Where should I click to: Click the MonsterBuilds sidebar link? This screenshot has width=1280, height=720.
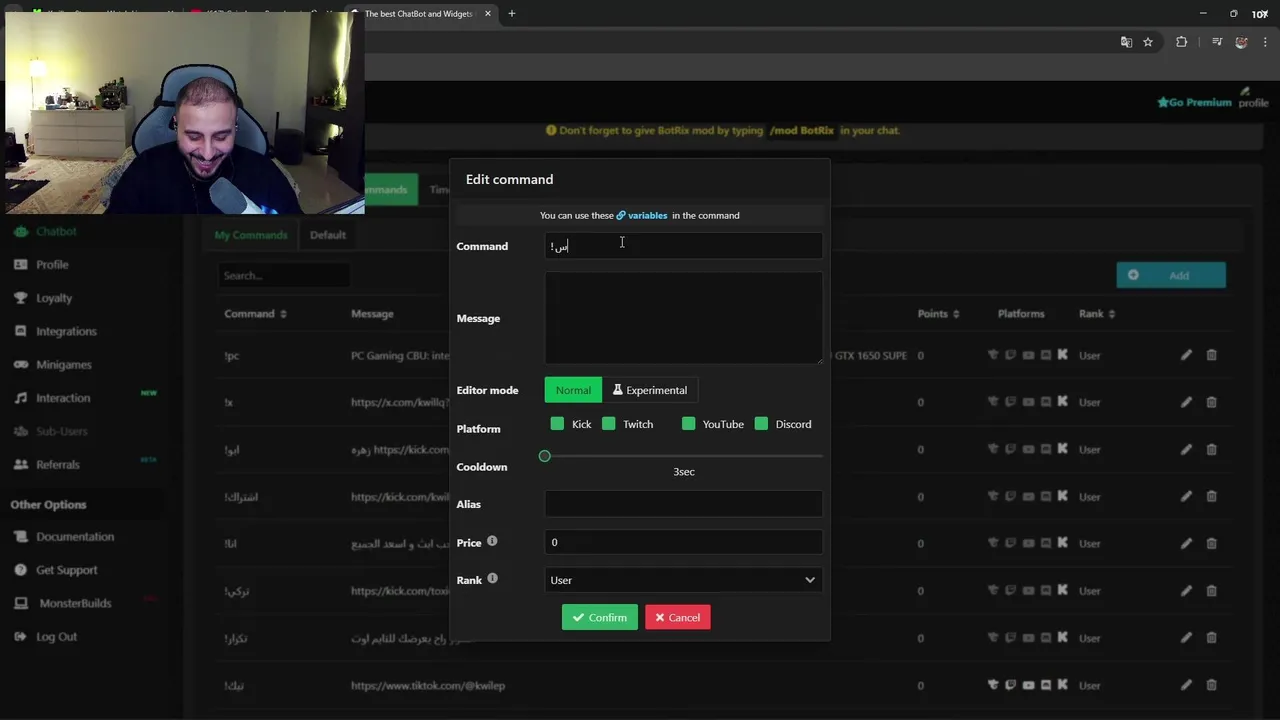point(63,603)
